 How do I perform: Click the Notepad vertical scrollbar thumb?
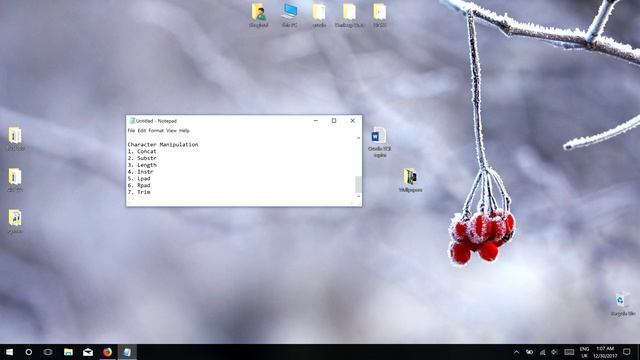tap(358, 184)
